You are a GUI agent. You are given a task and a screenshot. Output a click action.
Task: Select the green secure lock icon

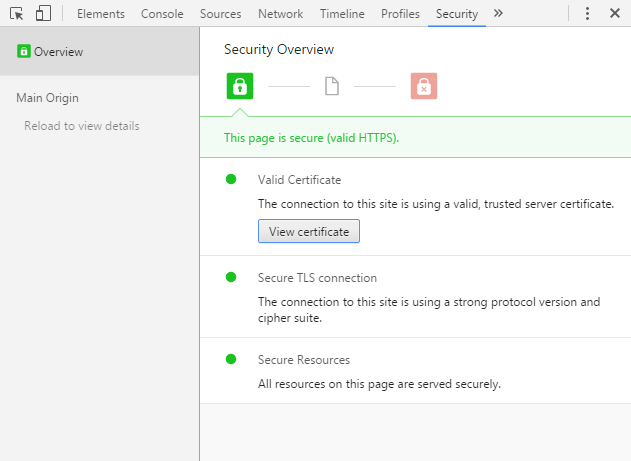(240, 86)
